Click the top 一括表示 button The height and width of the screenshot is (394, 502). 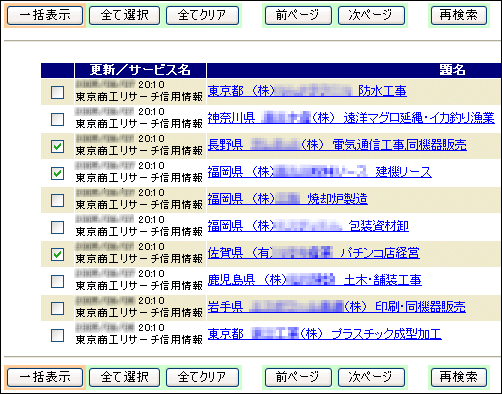[x=45, y=15]
